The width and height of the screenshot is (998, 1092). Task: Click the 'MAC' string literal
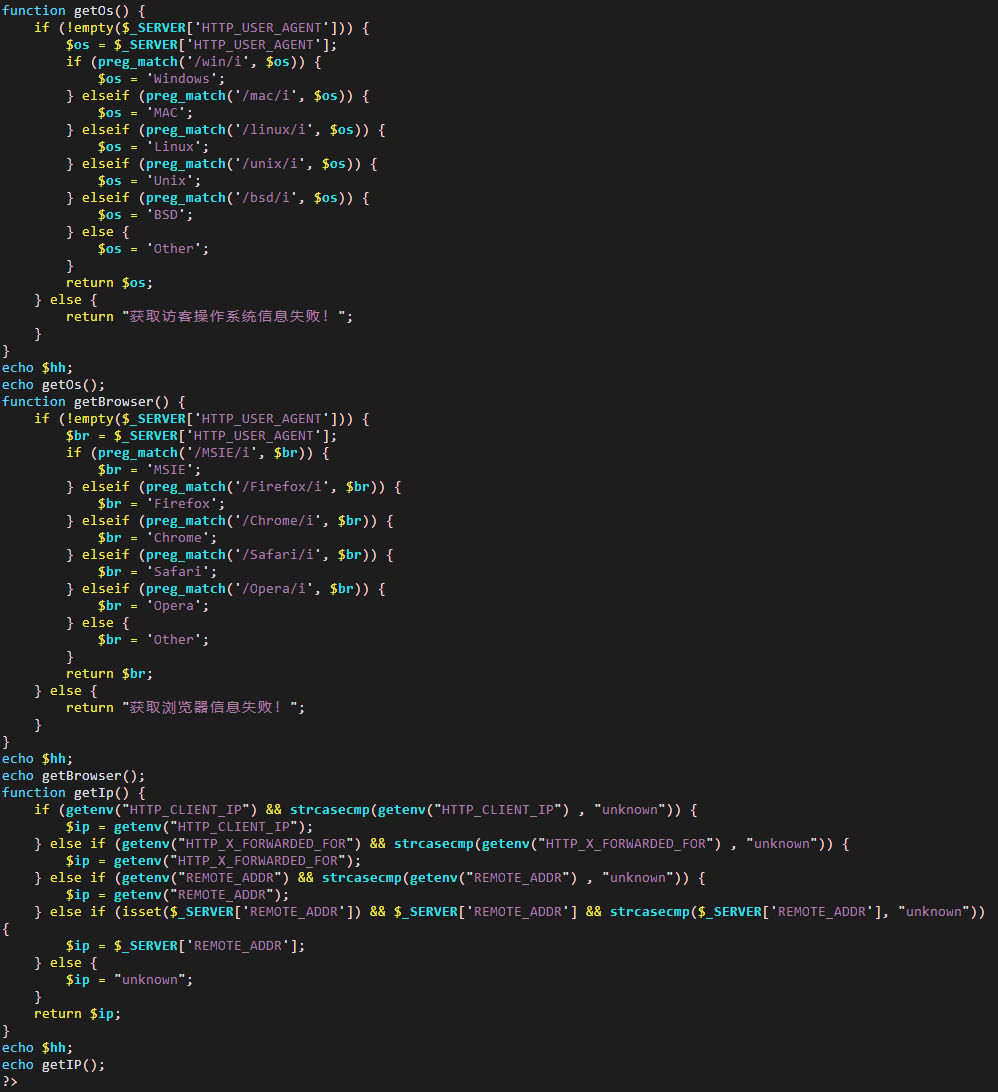166,113
